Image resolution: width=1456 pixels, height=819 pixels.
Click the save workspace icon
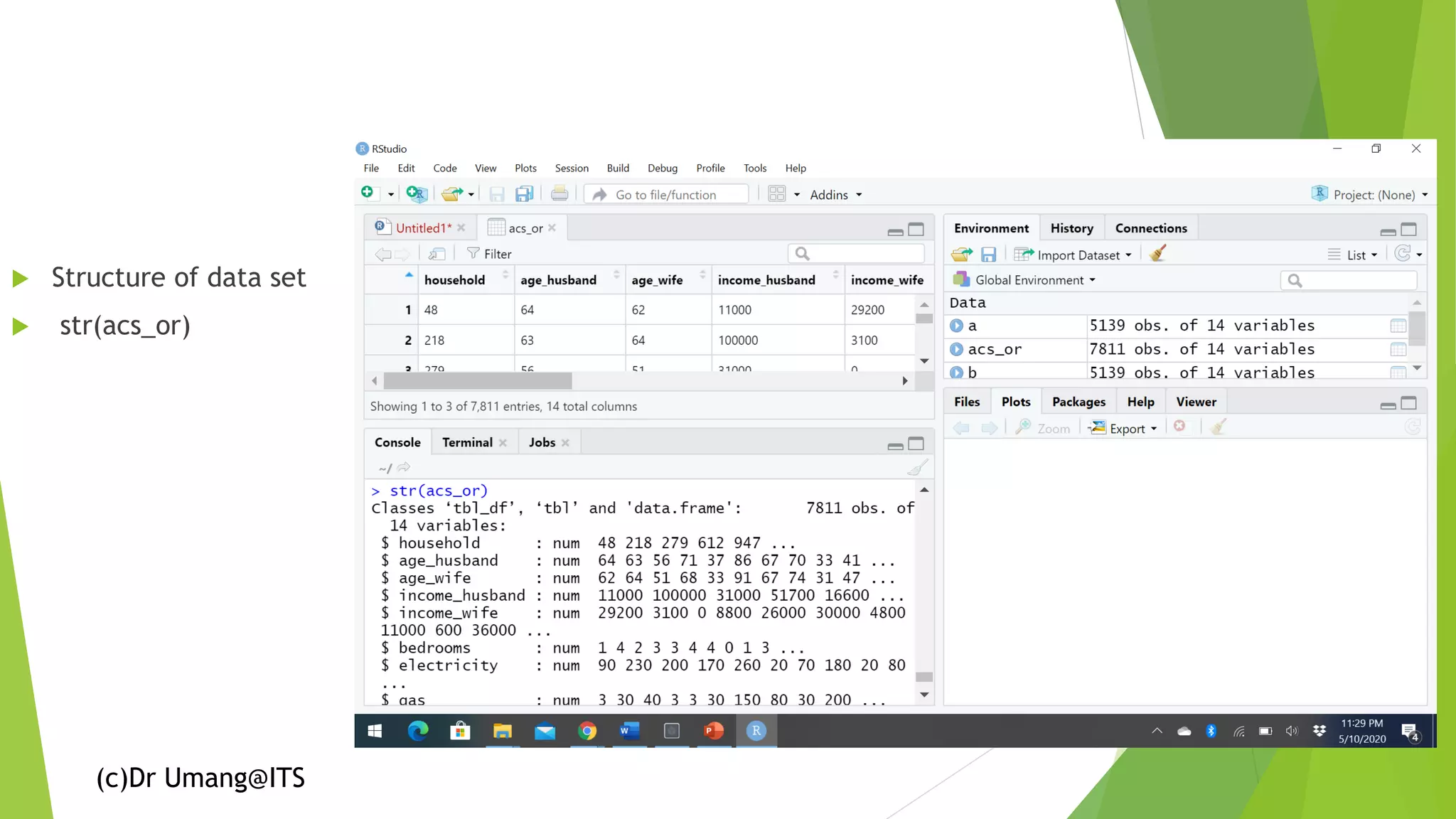(988, 255)
